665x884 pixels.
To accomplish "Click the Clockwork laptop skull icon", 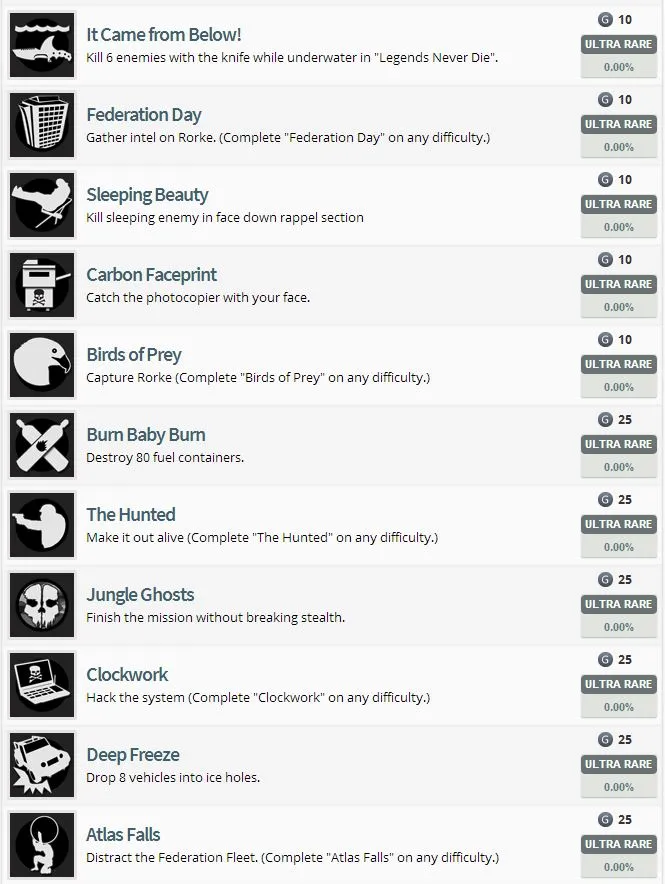I will [x=42, y=686].
